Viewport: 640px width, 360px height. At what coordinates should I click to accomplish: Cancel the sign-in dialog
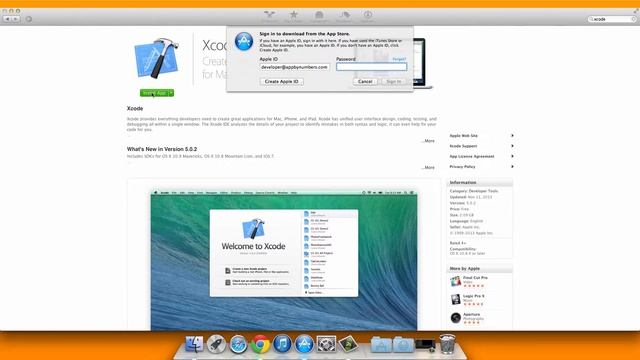pos(365,82)
